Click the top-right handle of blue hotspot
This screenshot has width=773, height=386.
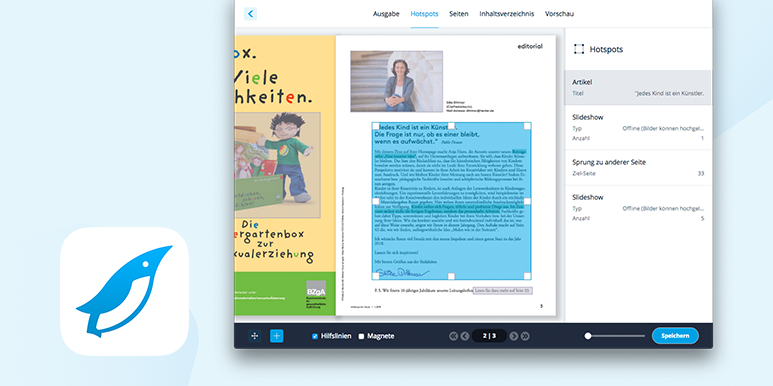[527, 126]
